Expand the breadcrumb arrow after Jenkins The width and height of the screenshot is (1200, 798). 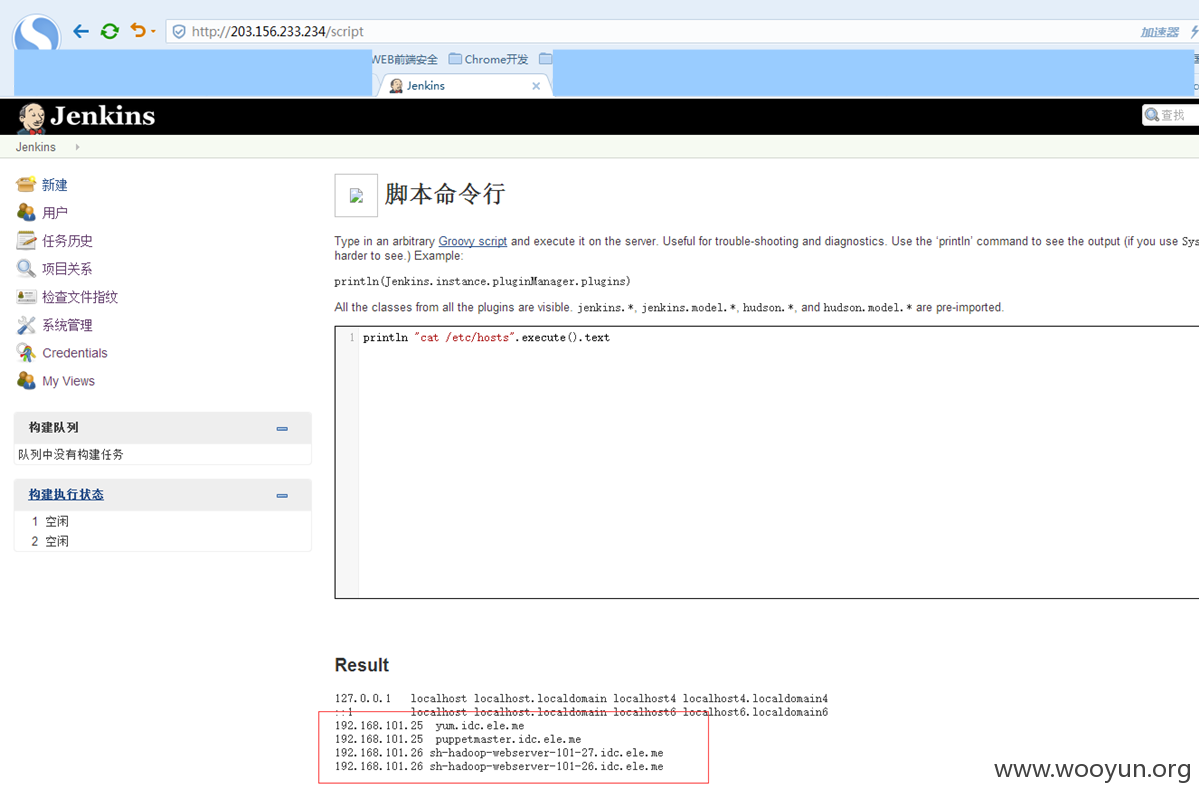[x=77, y=147]
